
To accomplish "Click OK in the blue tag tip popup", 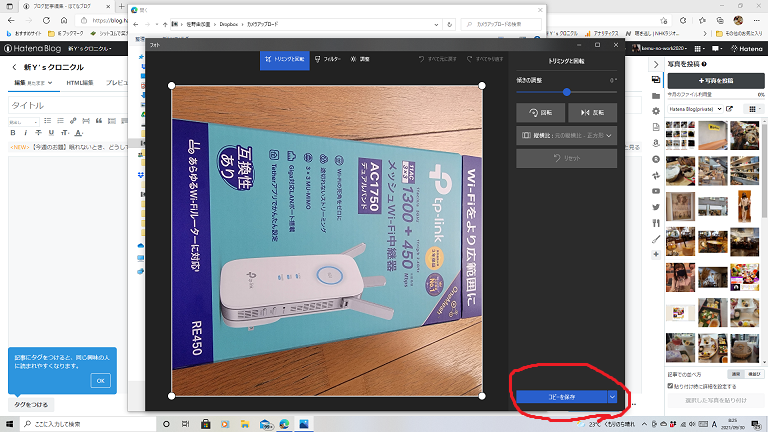I will (100, 381).
